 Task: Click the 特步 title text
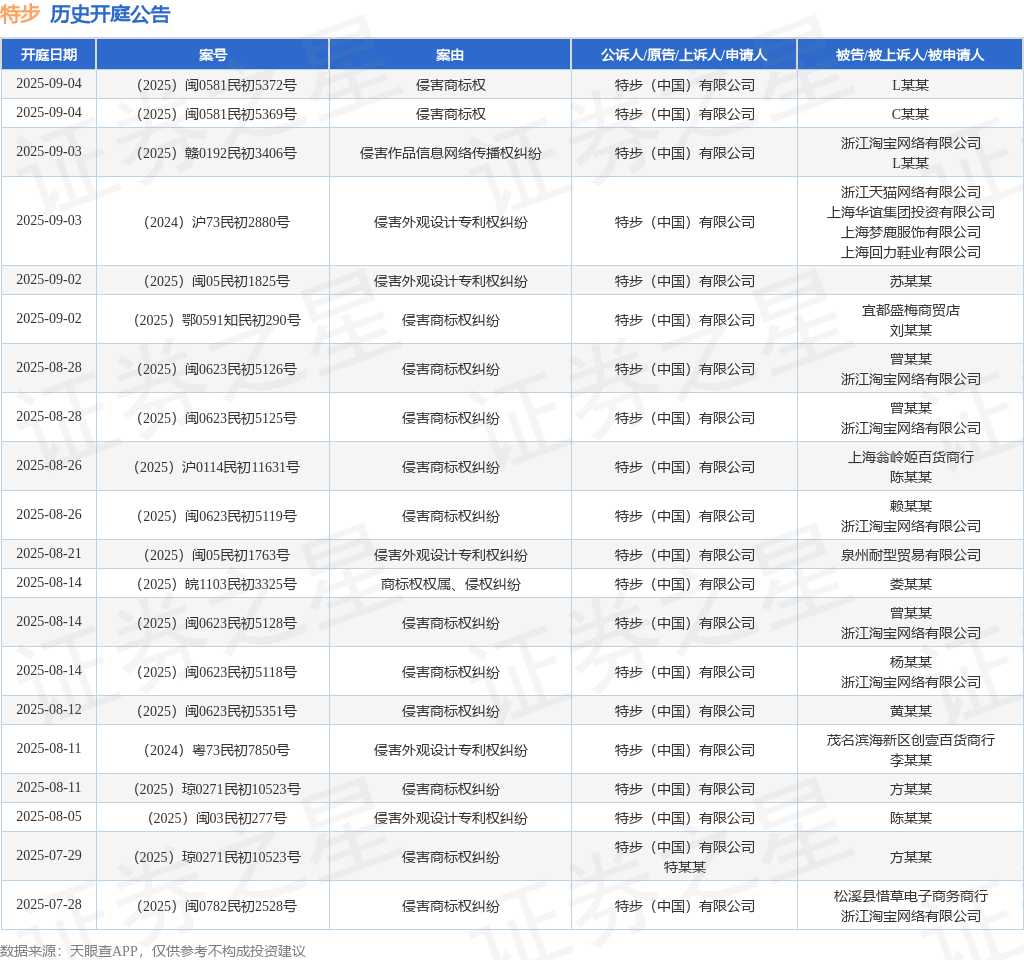20,14
